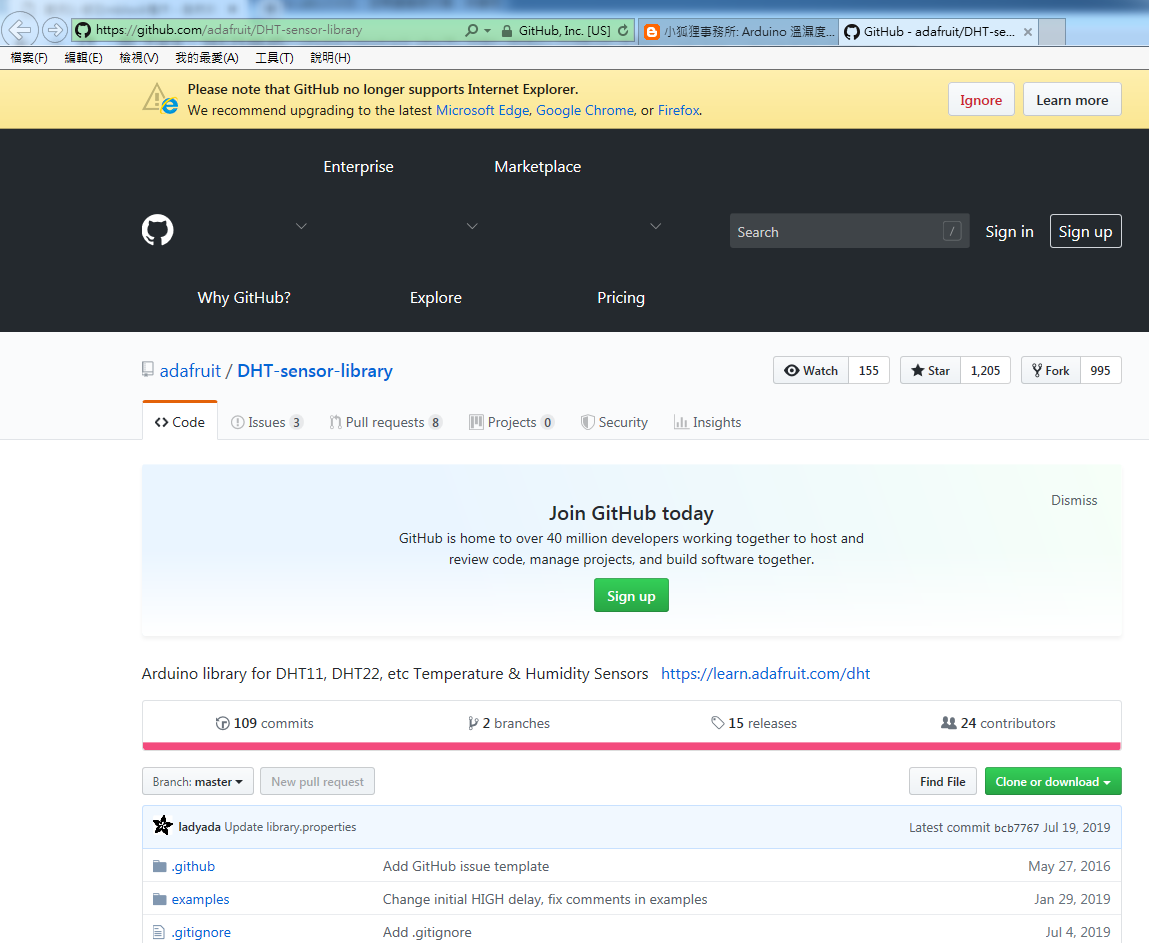This screenshot has height=943, width=1149.
Task: Click the browser Back arrow button
Action: pyautogui.click(x=19, y=30)
